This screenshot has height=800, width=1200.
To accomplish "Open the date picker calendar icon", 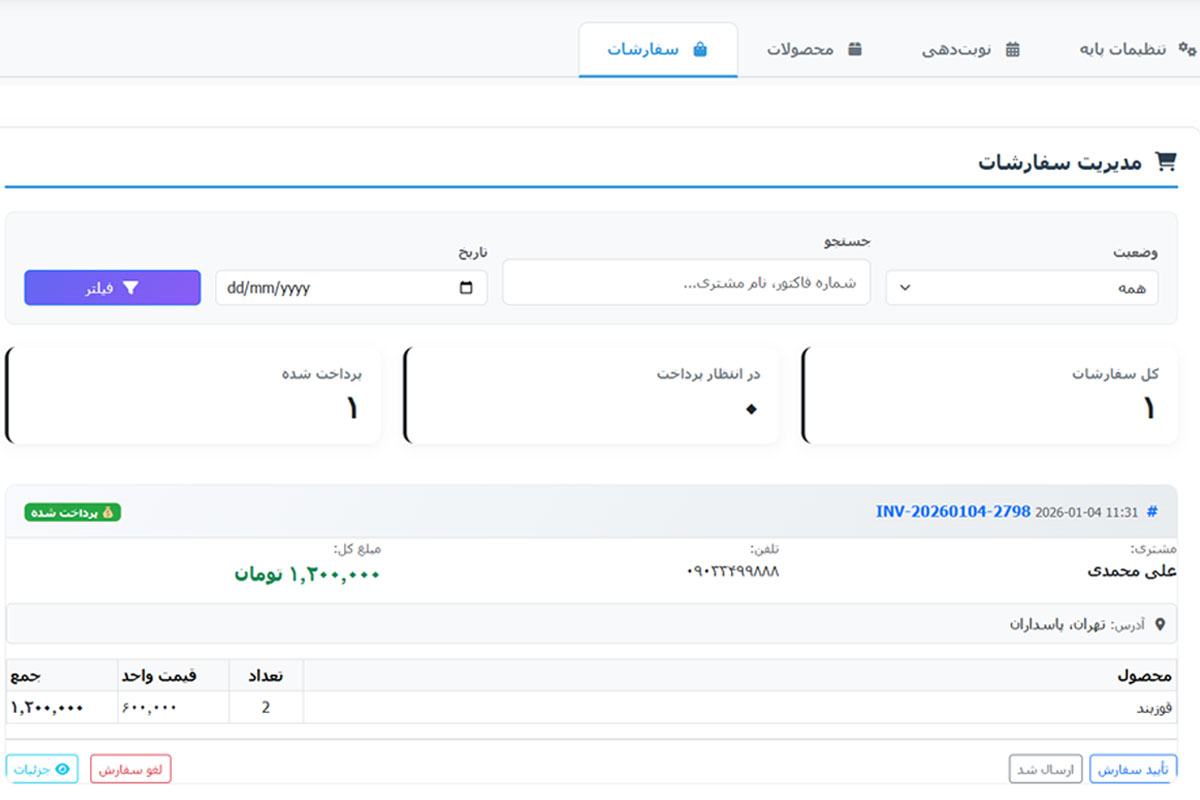I will tap(466, 288).
